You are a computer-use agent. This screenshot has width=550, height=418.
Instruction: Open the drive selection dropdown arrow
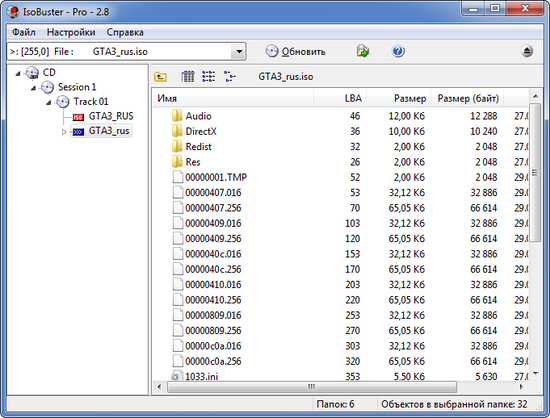(x=239, y=52)
